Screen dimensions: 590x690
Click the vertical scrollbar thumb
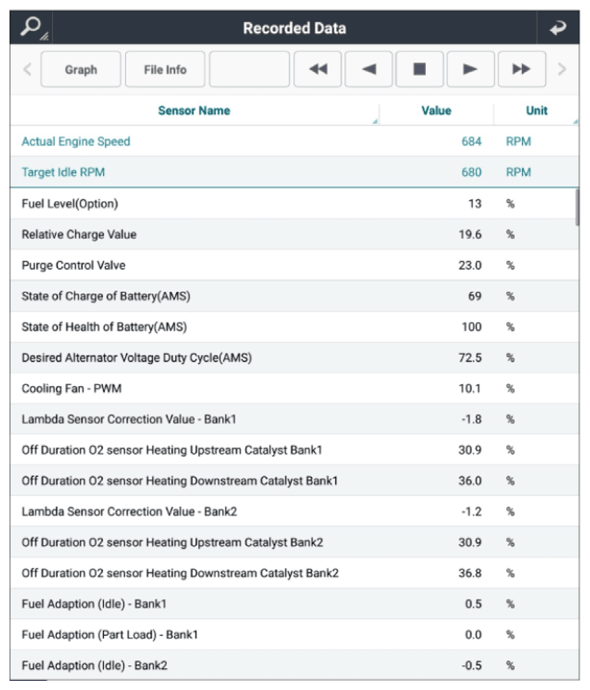577,207
